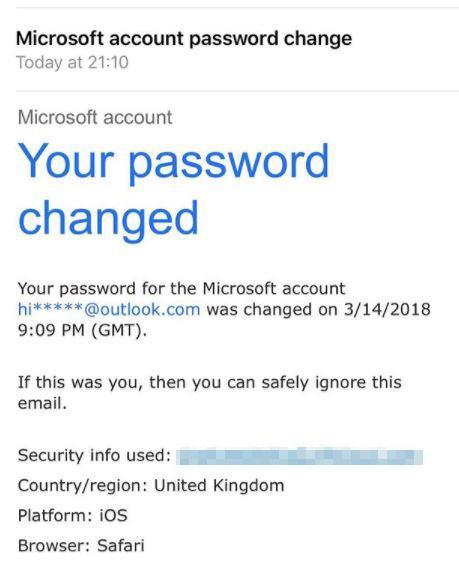The width and height of the screenshot is (459, 563).
Task: Tap the word 'changed' in the blue heading
Action: click(x=108, y=220)
